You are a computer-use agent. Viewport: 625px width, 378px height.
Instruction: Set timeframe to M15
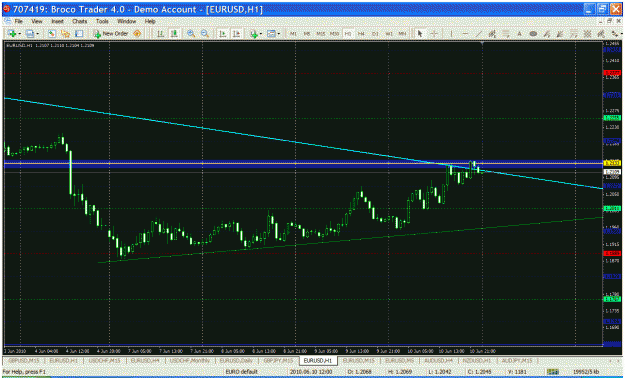click(x=320, y=34)
